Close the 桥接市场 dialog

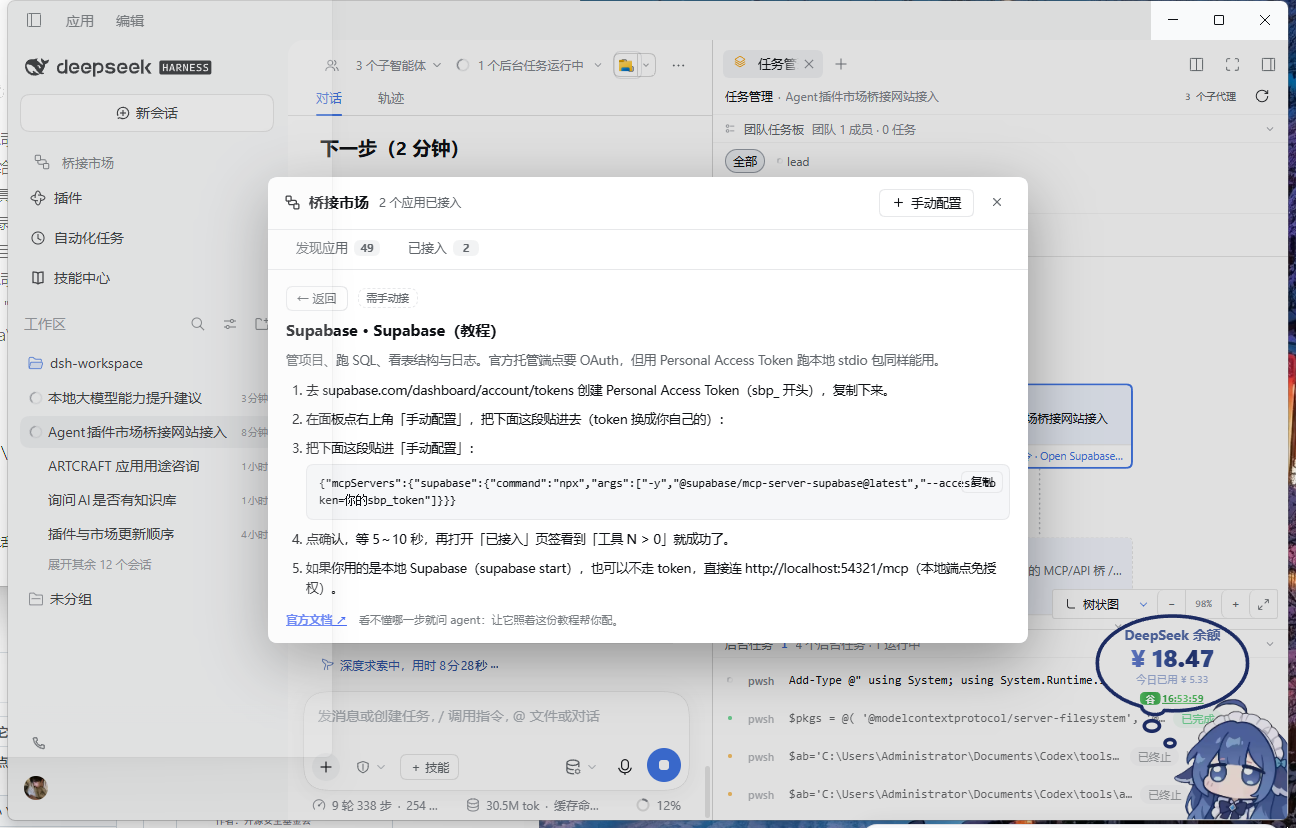pos(997,202)
